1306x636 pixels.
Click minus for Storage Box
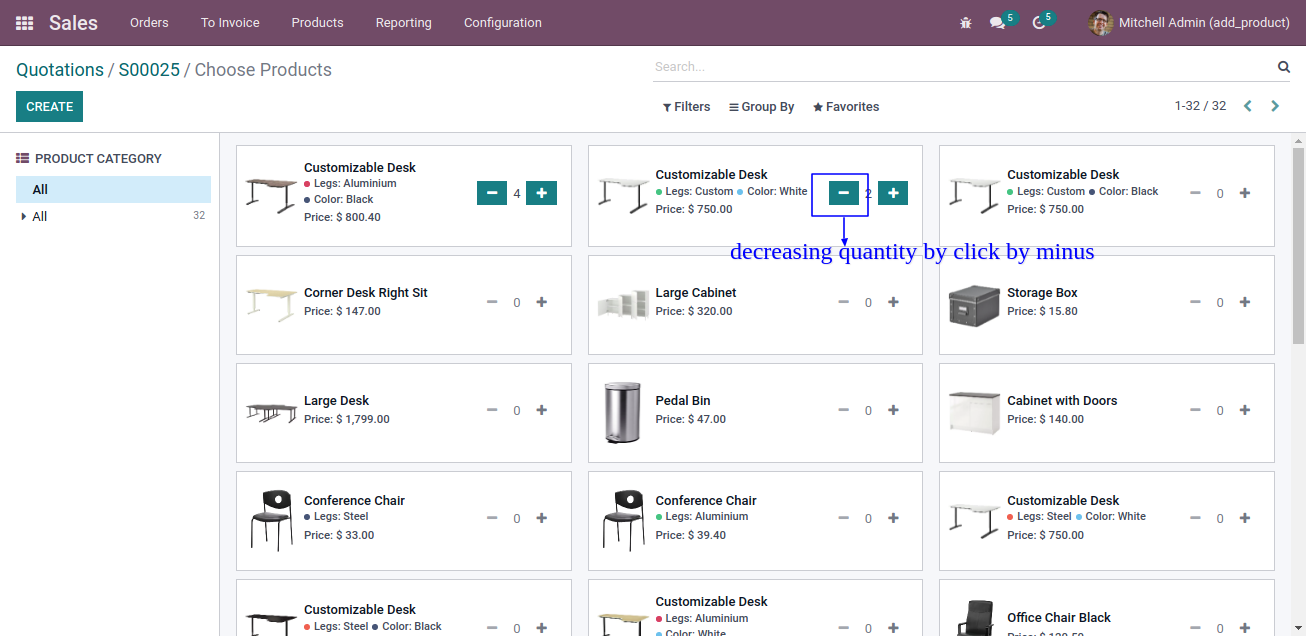pos(1195,302)
